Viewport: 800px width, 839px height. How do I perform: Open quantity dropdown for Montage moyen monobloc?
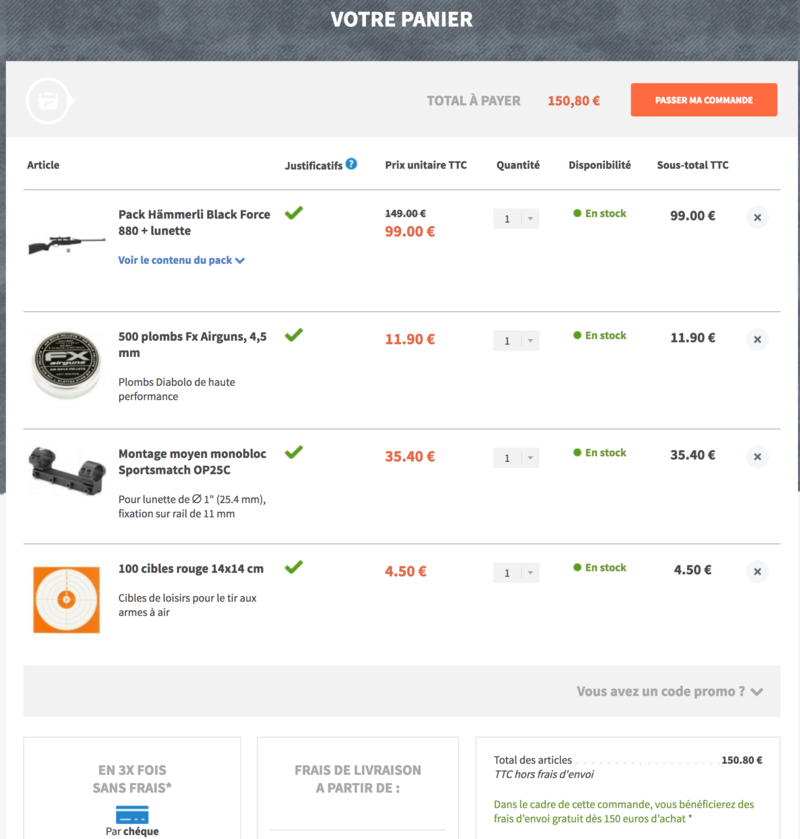(x=516, y=457)
